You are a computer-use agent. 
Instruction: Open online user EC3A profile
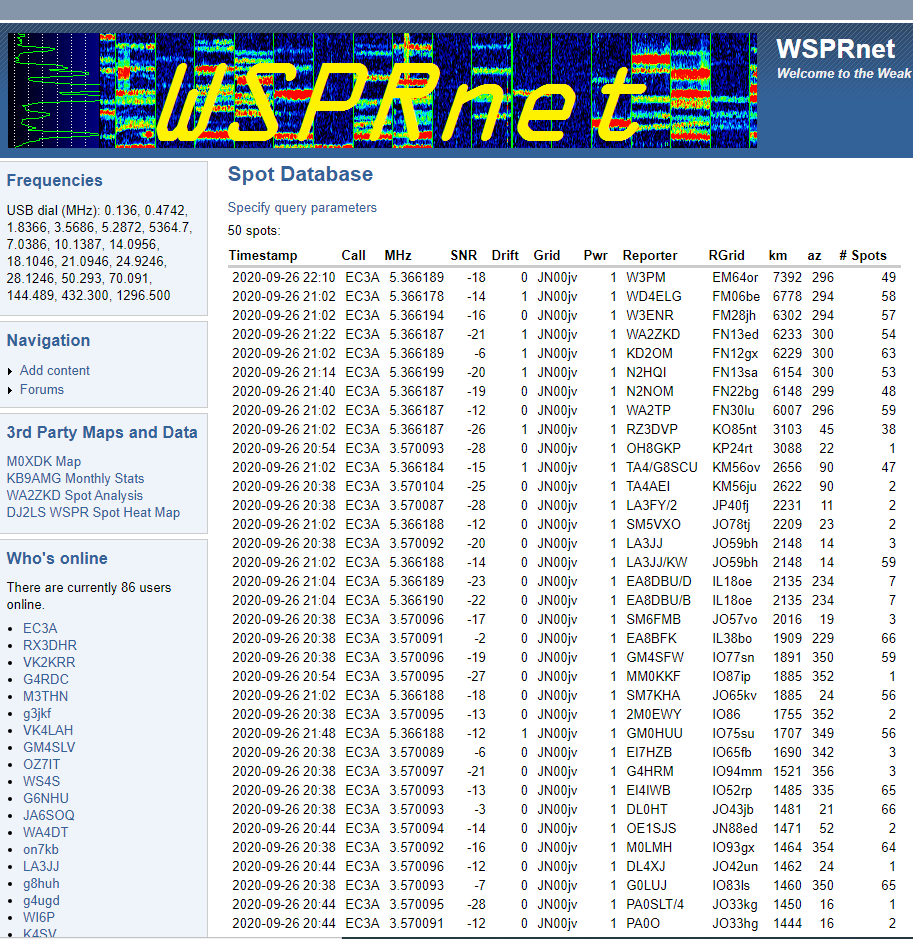click(x=40, y=628)
